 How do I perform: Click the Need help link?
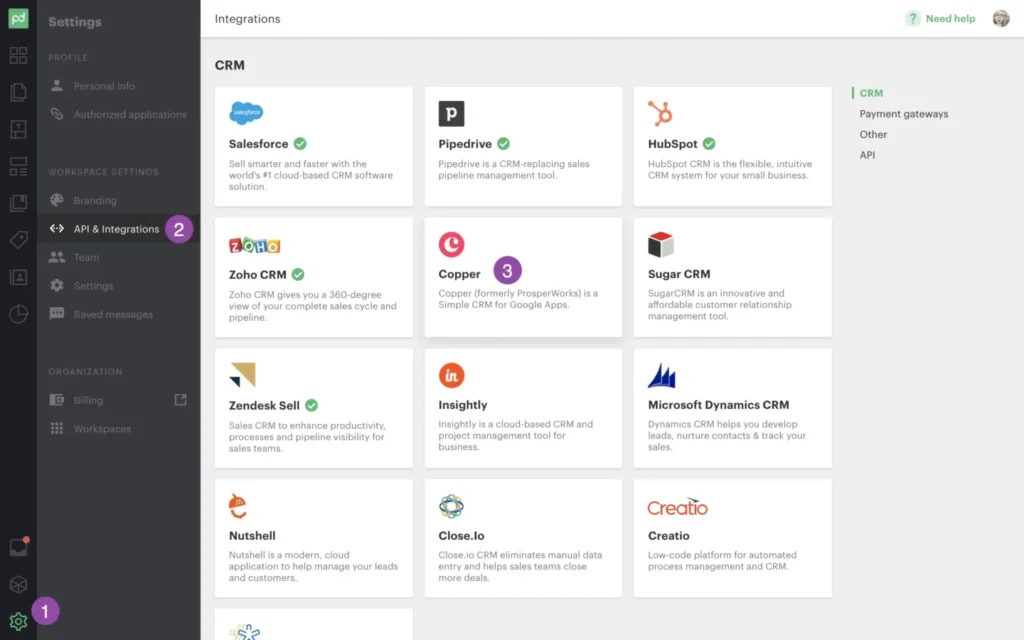coord(950,18)
